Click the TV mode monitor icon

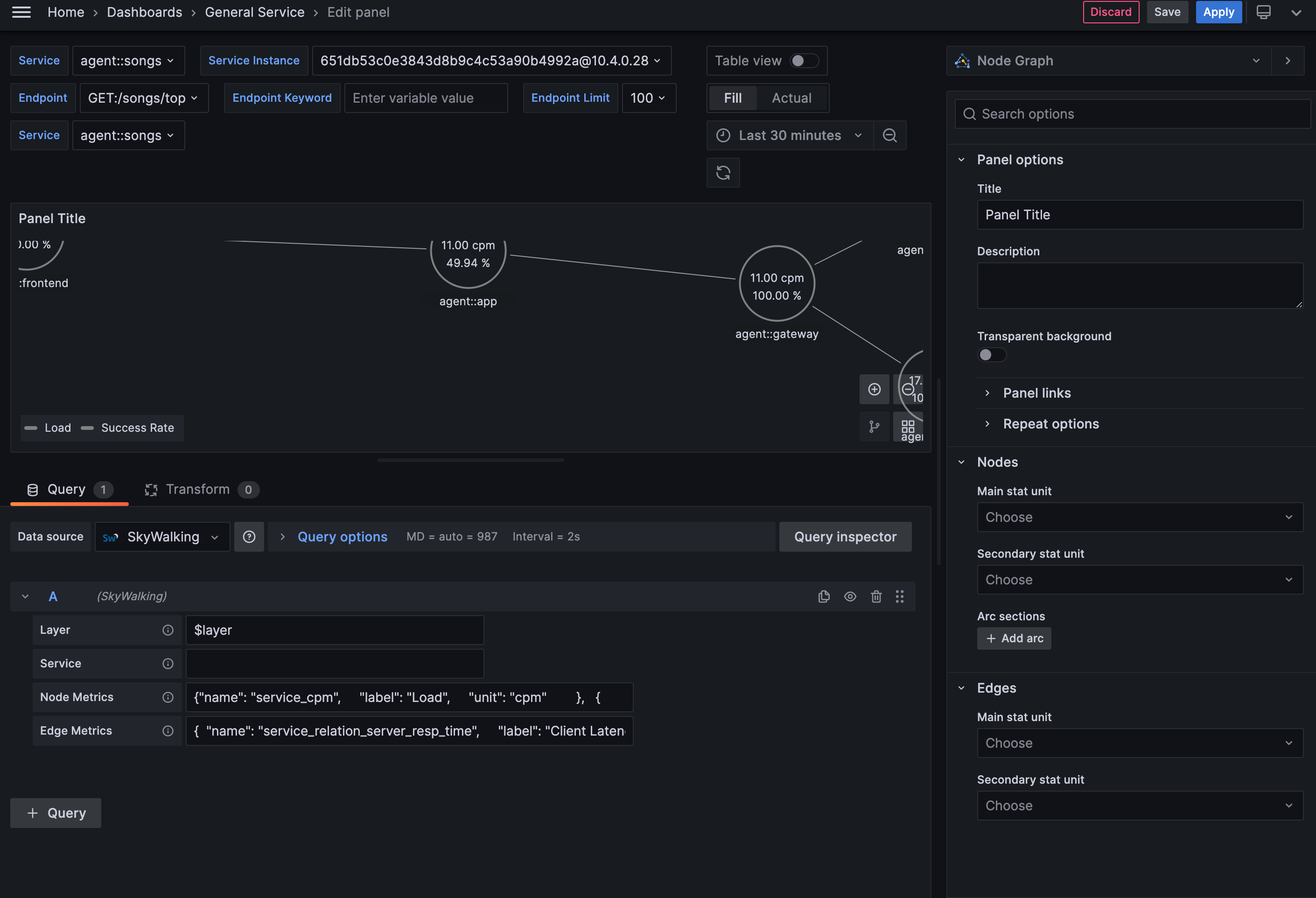pyautogui.click(x=1263, y=12)
